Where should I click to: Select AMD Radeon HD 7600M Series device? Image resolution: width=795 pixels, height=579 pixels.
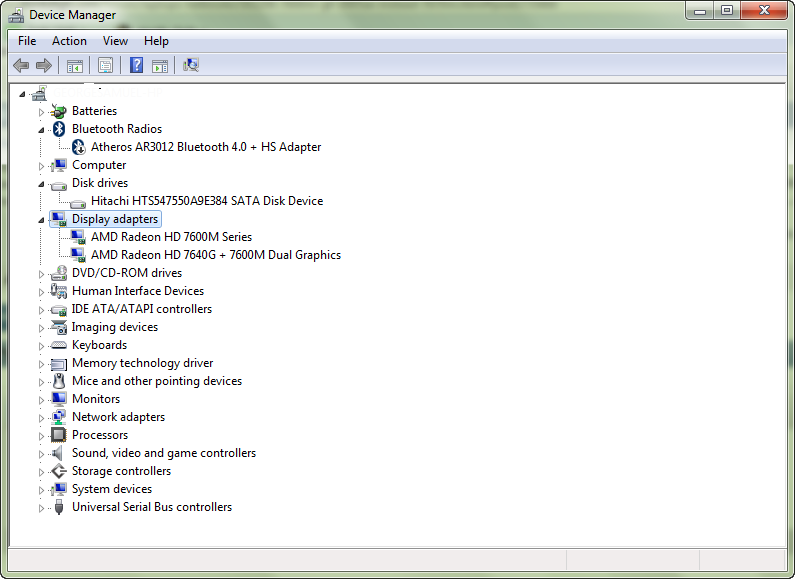(x=171, y=237)
